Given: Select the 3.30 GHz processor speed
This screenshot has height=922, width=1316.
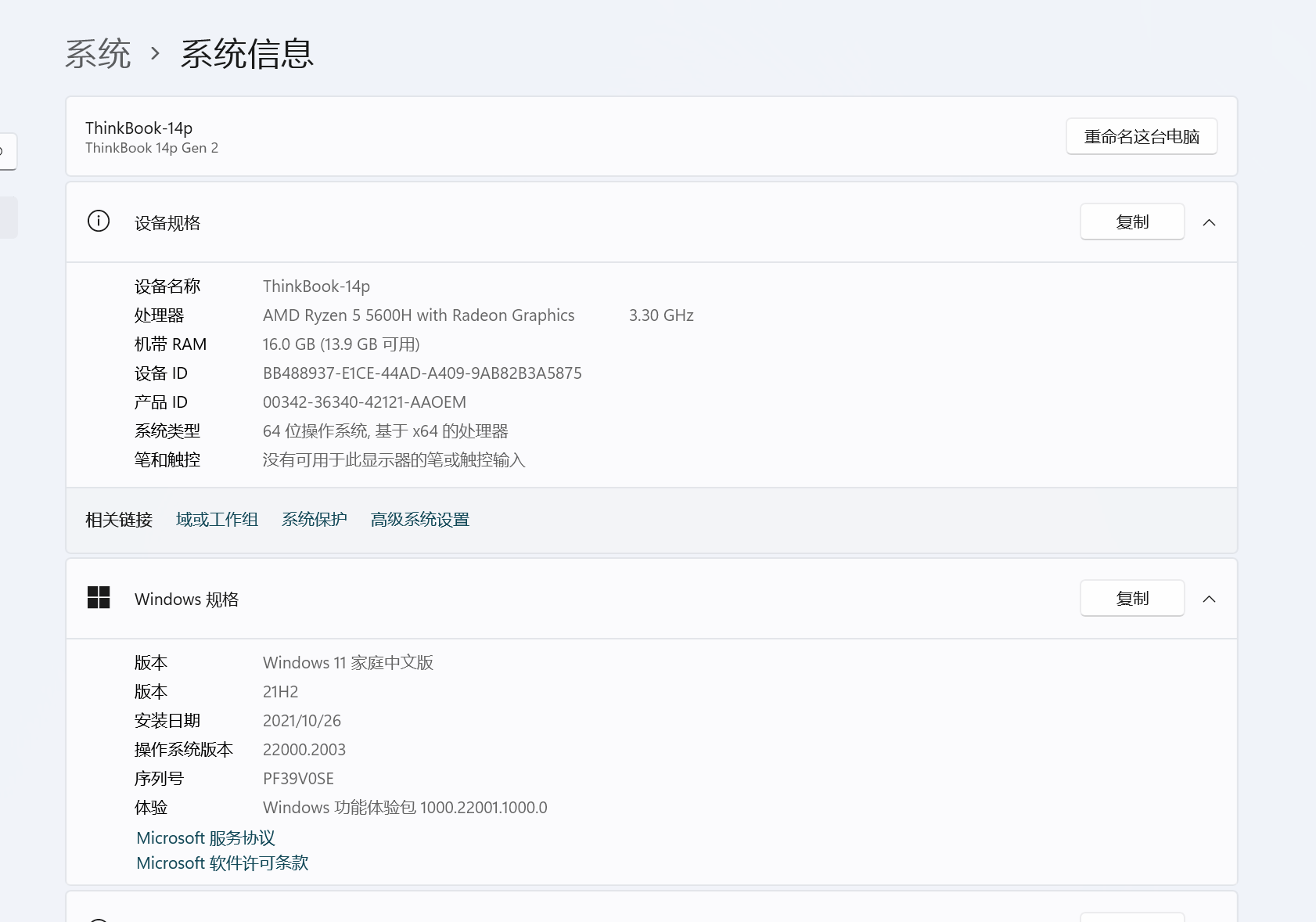Looking at the screenshot, I should click(x=661, y=315).
